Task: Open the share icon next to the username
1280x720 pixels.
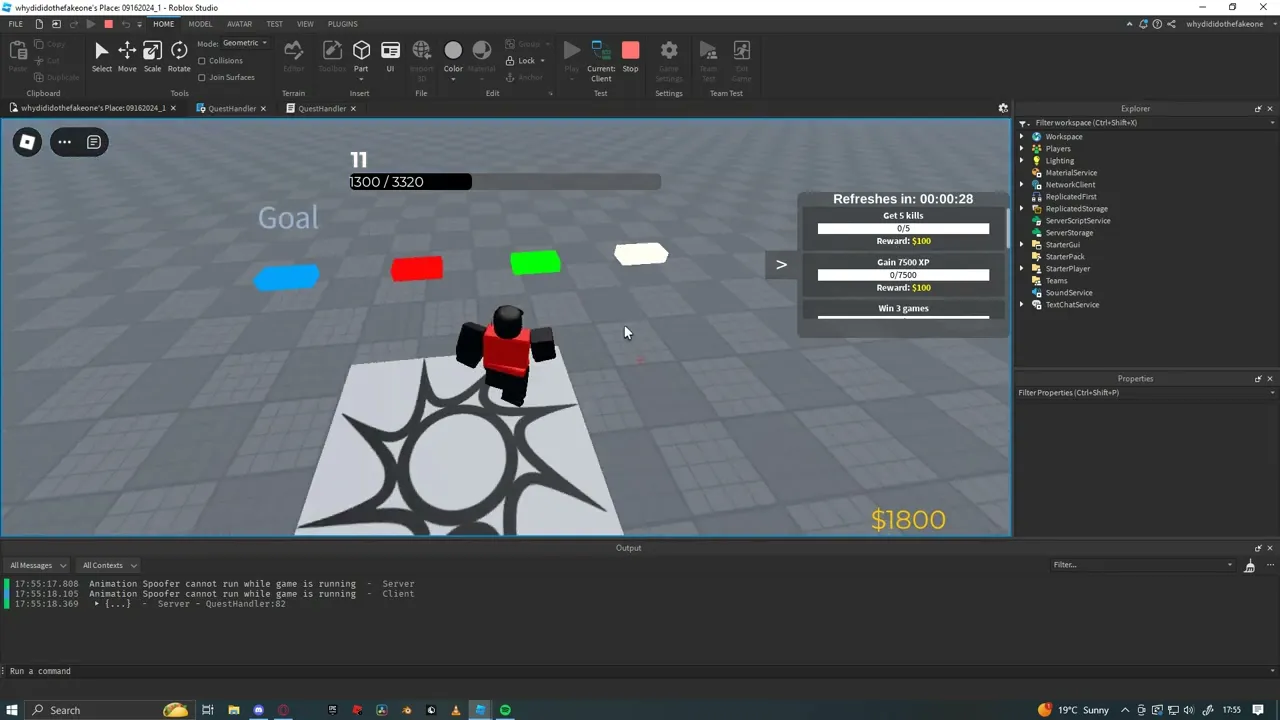Action: point(1171,24)
